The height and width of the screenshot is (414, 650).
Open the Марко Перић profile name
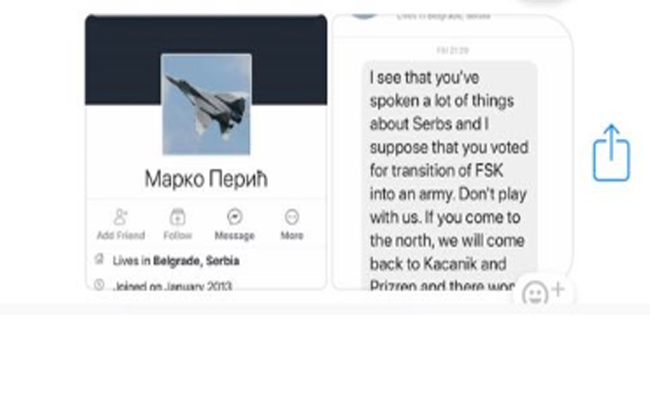(206, 179)
